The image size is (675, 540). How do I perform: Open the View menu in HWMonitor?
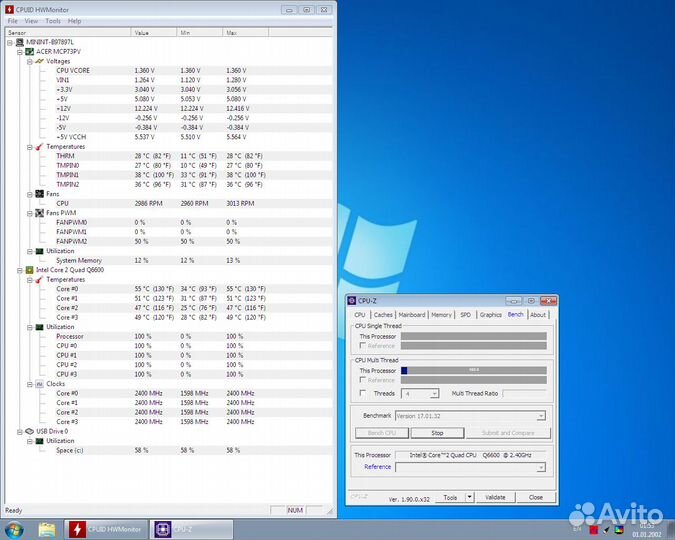[x=31, y=21]
